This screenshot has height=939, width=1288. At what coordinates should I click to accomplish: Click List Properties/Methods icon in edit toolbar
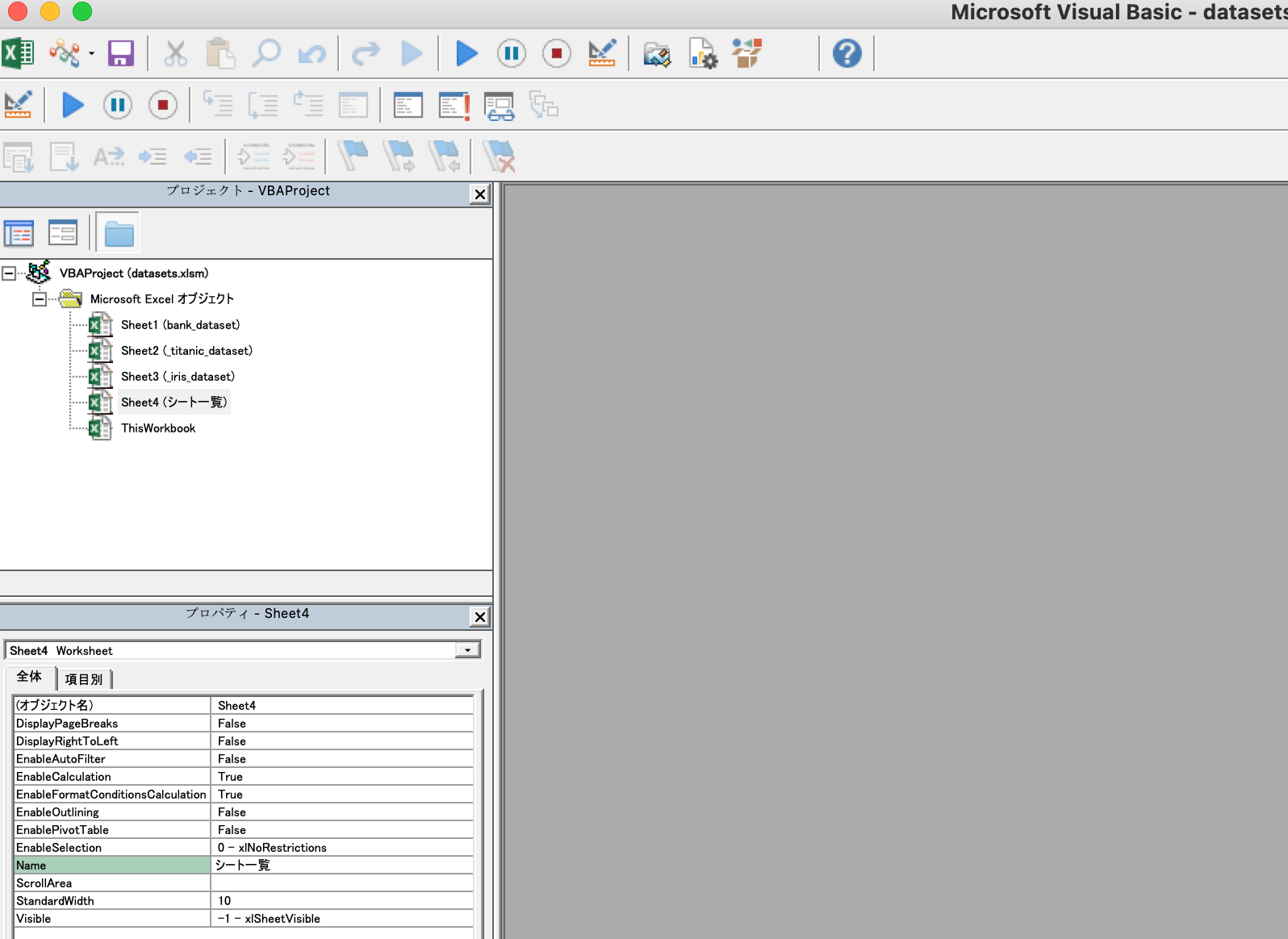[x=19, y=156]
